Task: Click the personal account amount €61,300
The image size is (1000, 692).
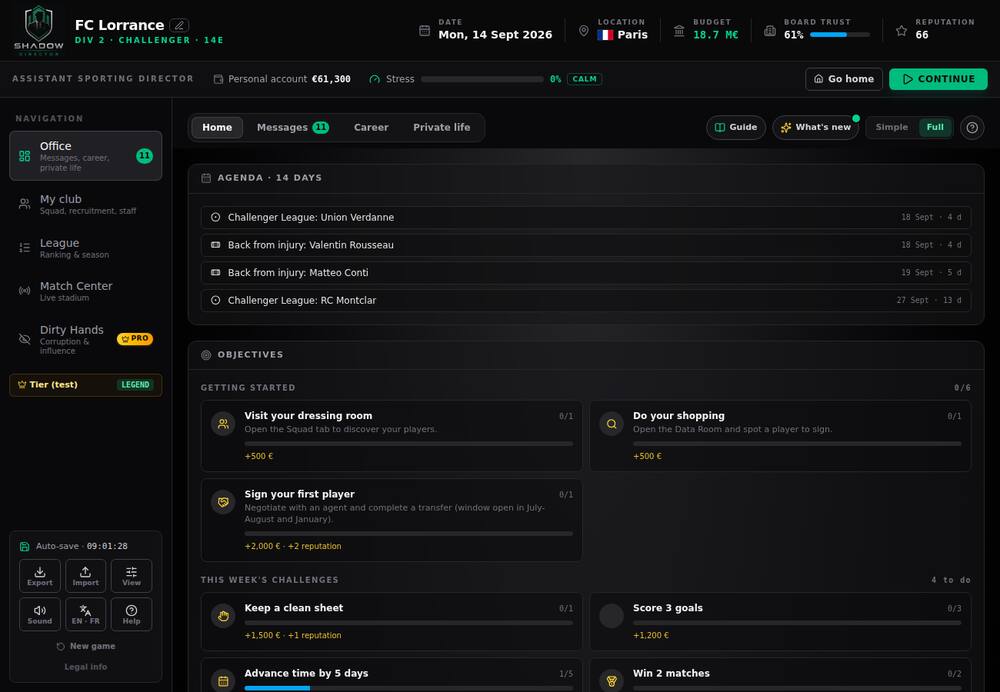Action: click(331, 79)
